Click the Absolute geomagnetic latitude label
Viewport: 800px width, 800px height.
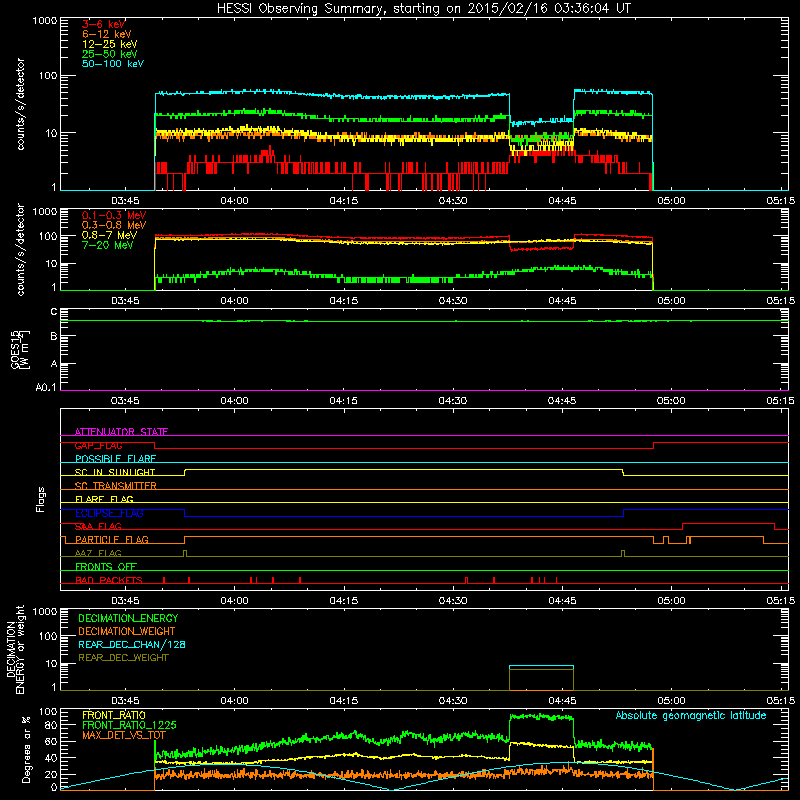[691, 716]
